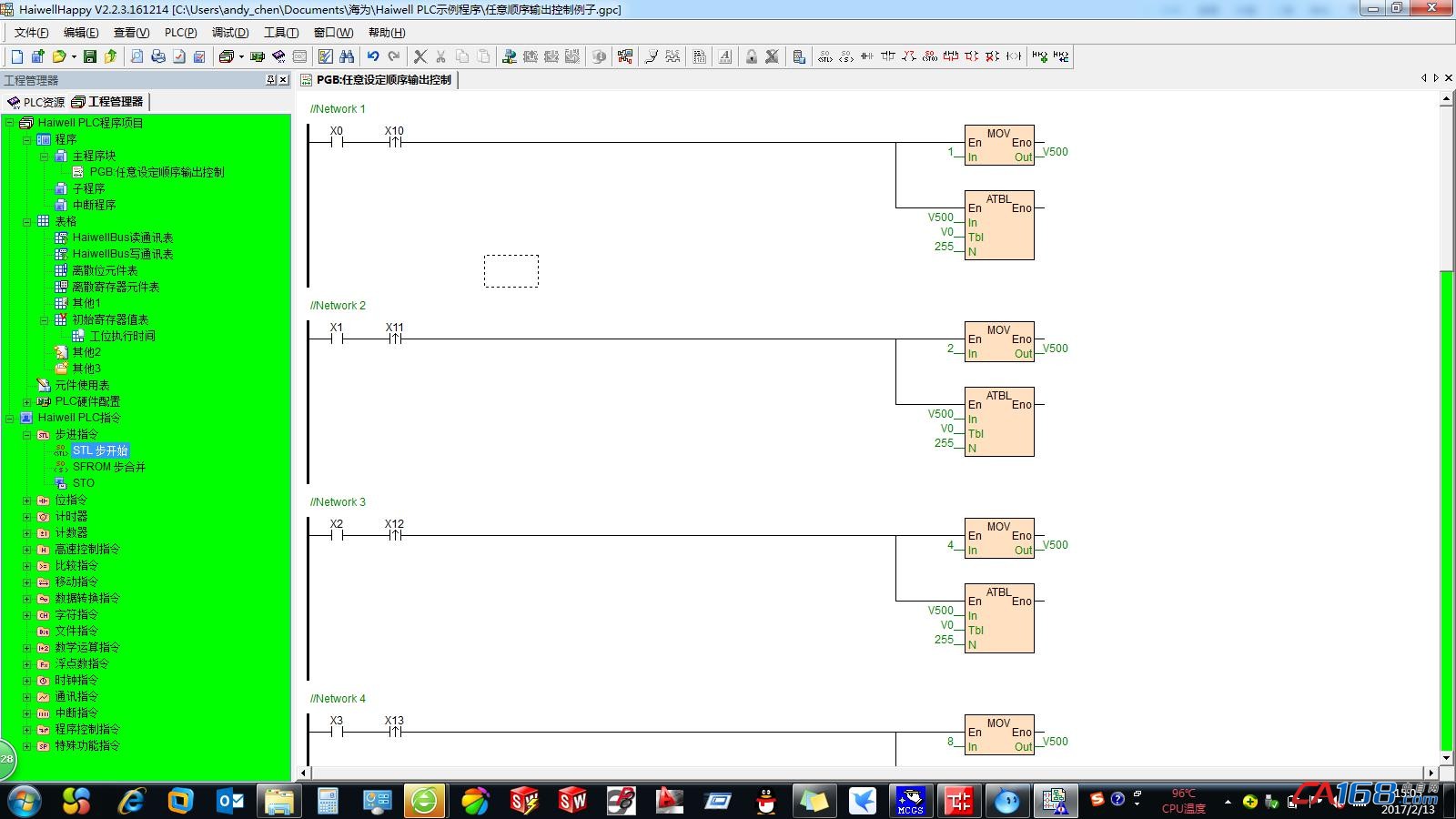Viewport: 1456px width, 819px height.
Task: Click the Print Preview magnifier icon
Action: pos(136,56)
